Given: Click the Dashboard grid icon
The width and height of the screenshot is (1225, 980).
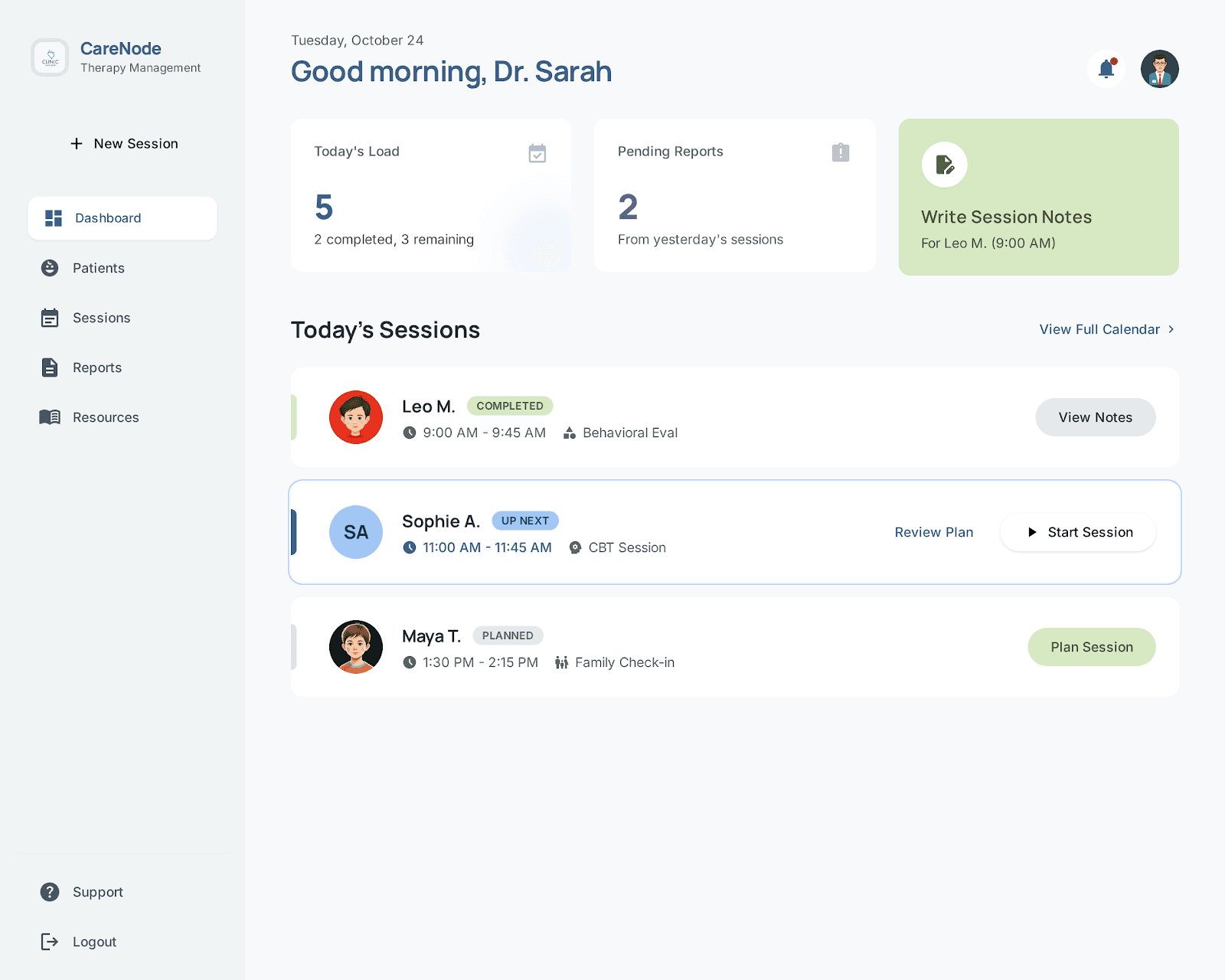Looking at the screenshot, I should (x=54, y=218).
